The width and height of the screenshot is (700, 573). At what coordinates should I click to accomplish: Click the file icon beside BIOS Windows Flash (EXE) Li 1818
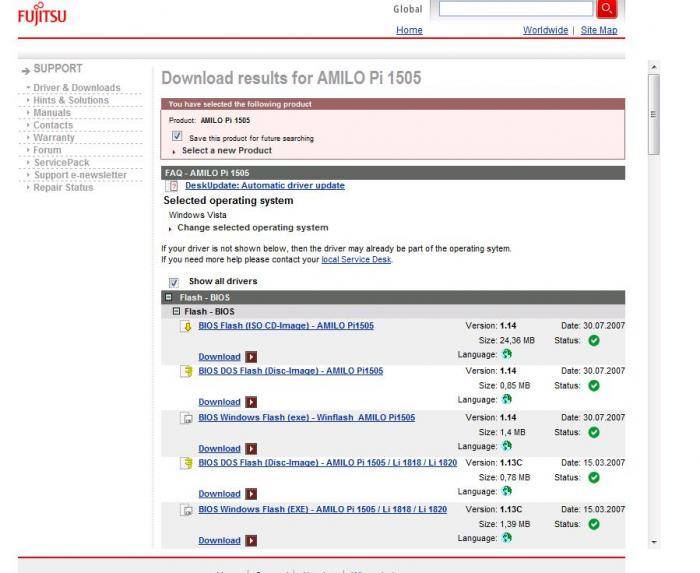(187, 510)
